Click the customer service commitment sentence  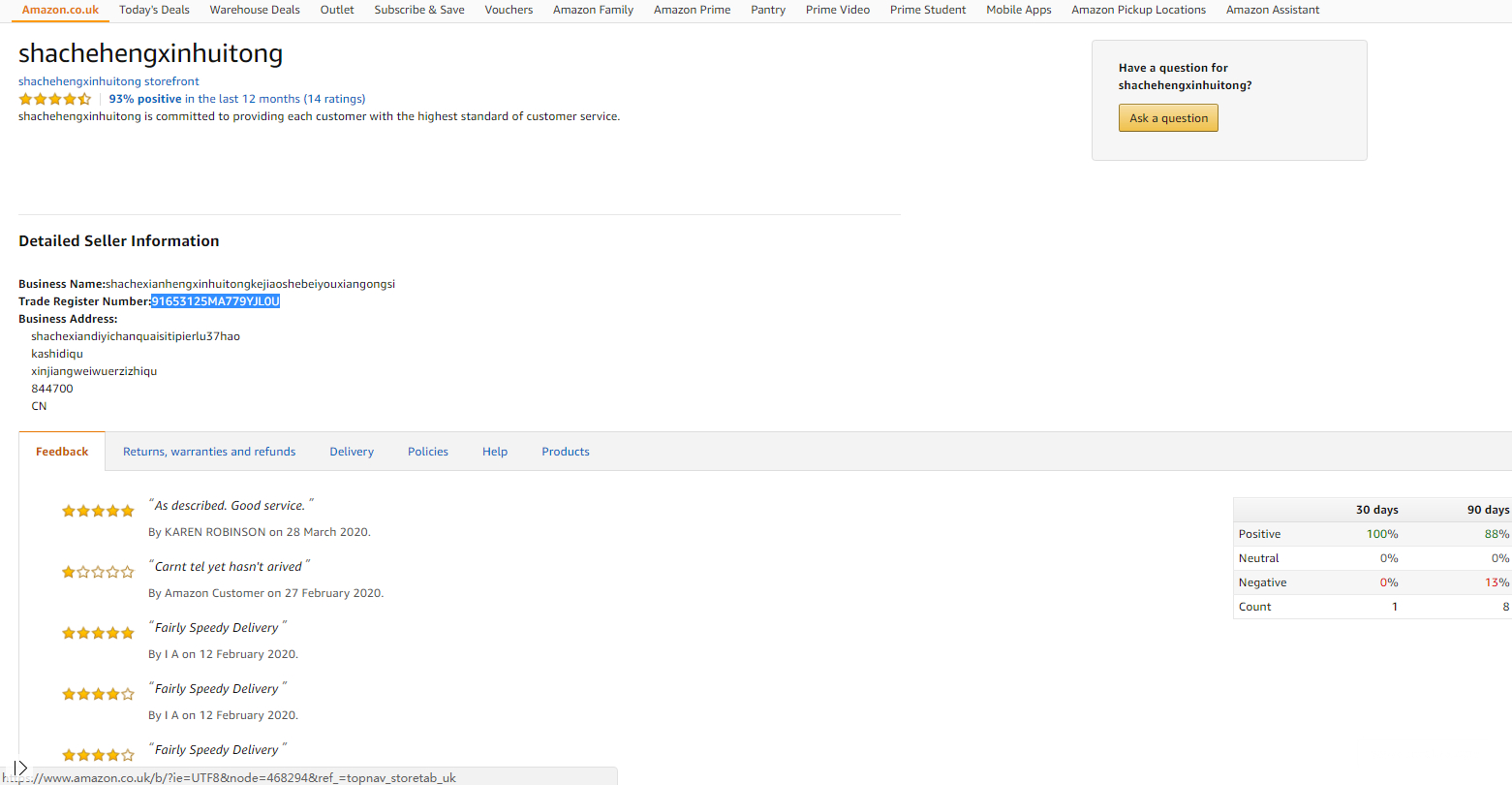pyautogui.click(x=320, y=116)
